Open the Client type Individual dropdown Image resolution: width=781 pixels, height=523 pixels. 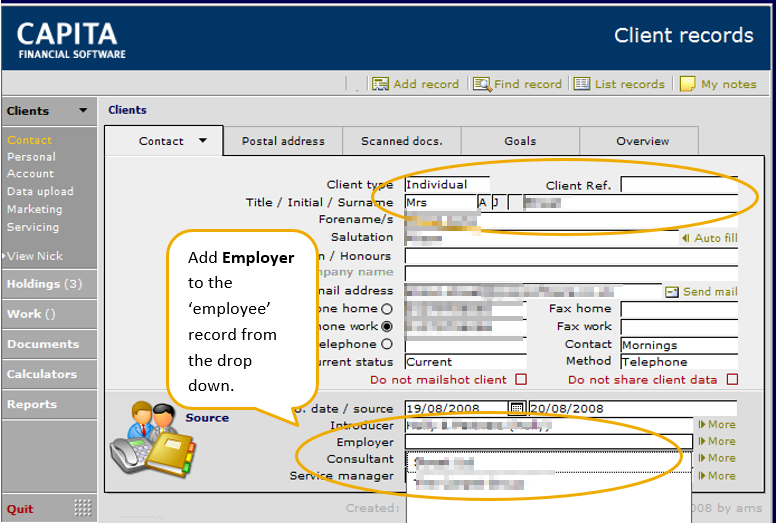tap(447, 185)
